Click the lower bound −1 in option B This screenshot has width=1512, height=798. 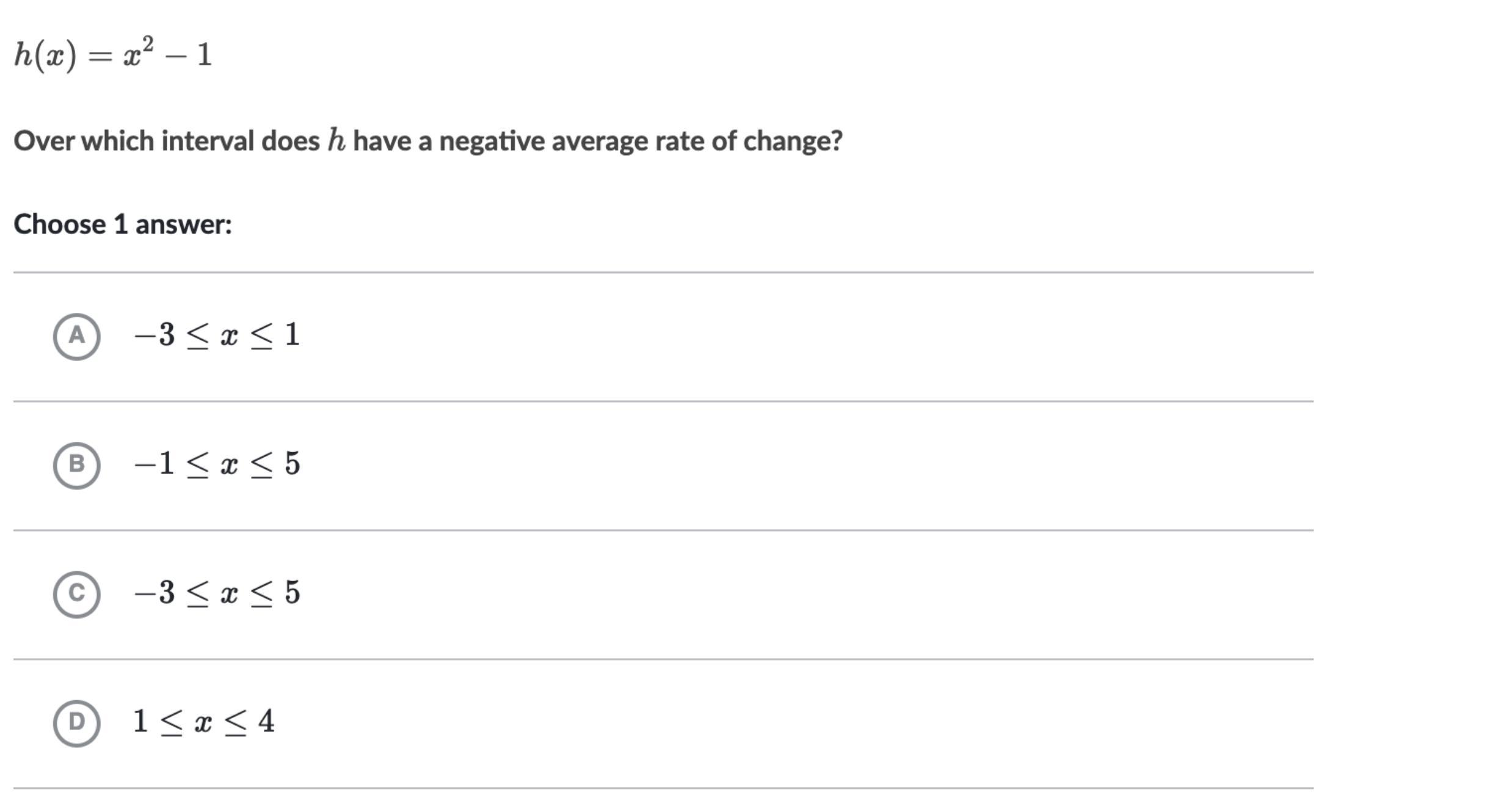(x=154, y=464)
